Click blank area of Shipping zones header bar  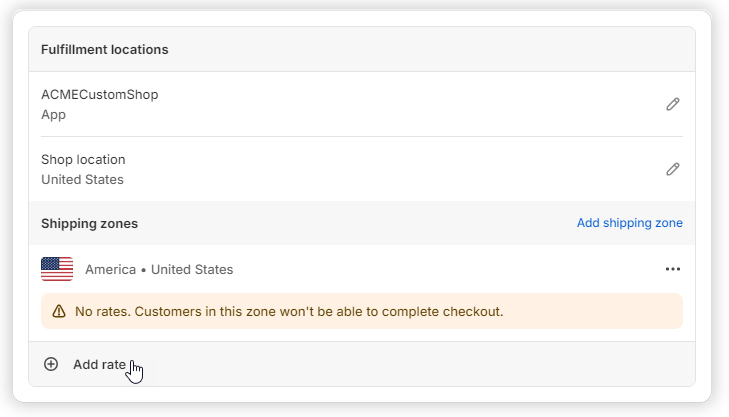(x=350, y=223)
